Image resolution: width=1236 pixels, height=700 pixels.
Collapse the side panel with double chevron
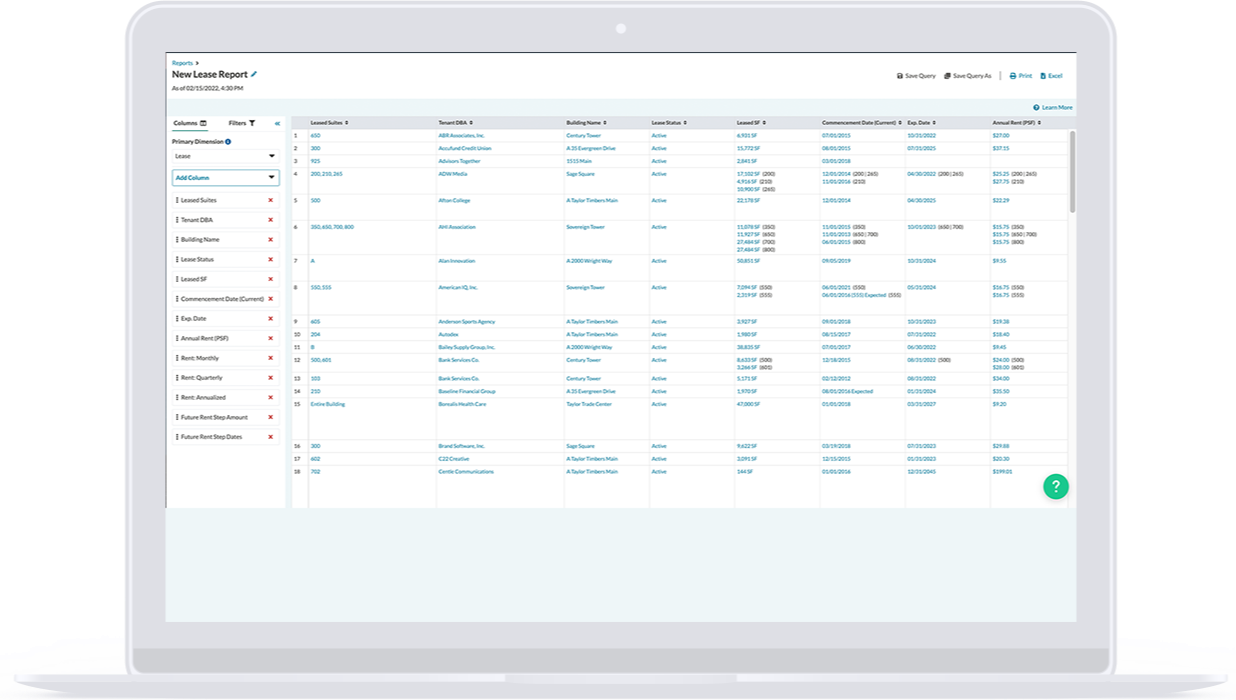coord(277,123)
